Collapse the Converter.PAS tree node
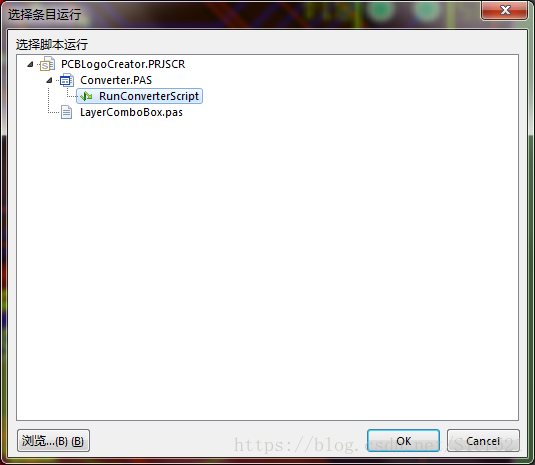535x465 pixels. tap(49, 80)
